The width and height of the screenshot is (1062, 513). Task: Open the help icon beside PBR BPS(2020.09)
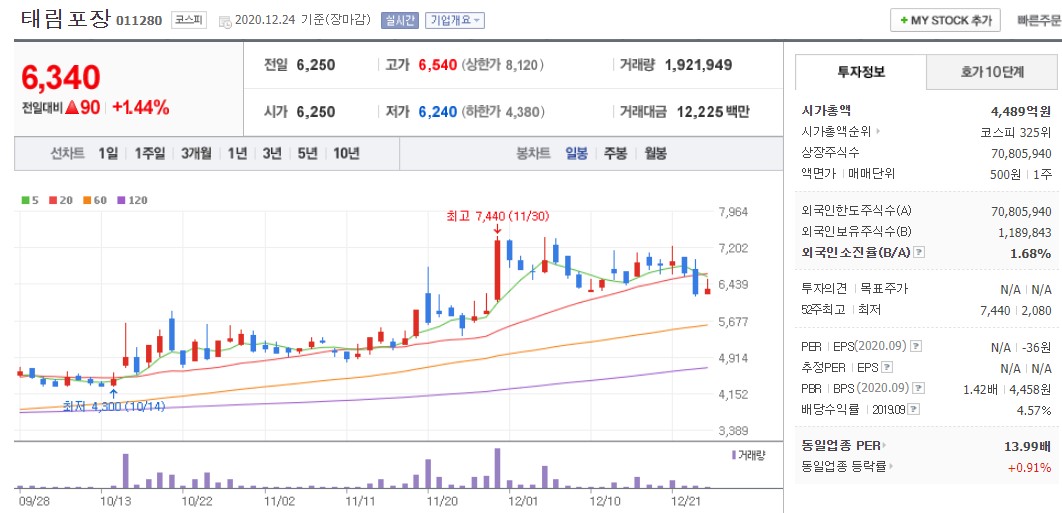[918, 389]
